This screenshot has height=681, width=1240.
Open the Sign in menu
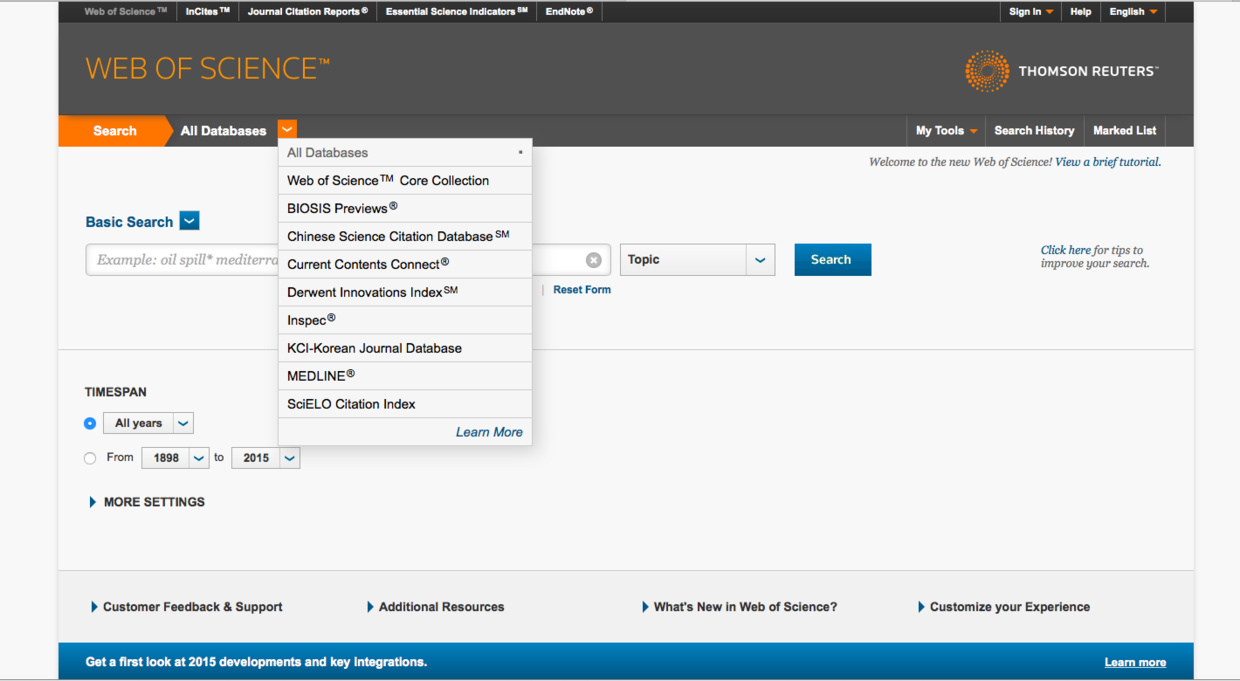tap(1030, 12)
